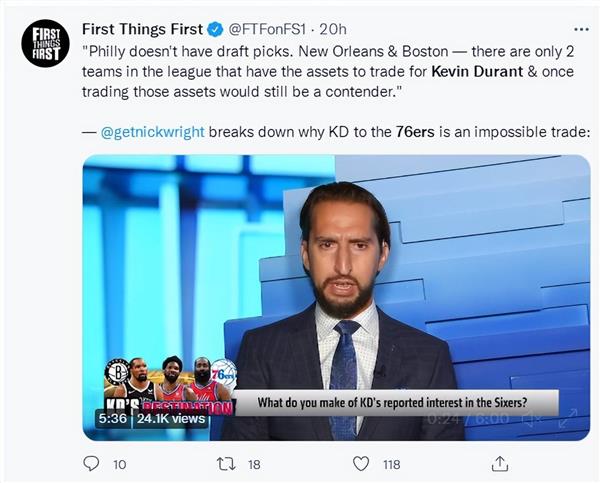
Task: Click the 20h tweet timestamp
Action: coord(333,29)
